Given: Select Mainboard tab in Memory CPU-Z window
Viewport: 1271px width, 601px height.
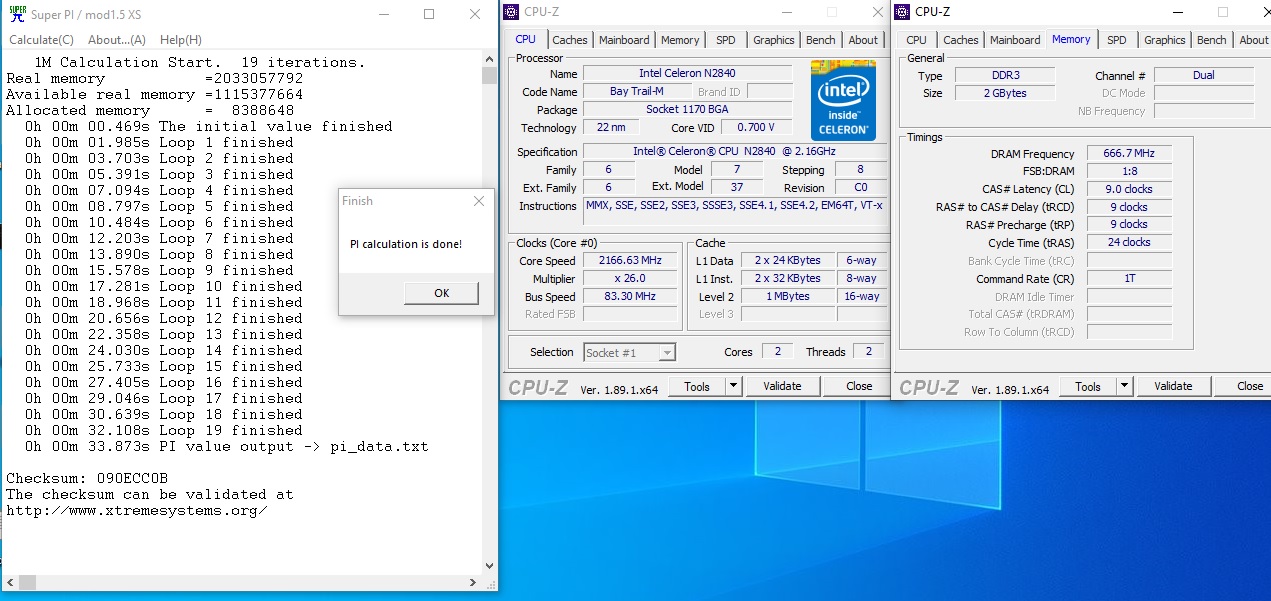Looking at the screenshot, I should 1015,40.
